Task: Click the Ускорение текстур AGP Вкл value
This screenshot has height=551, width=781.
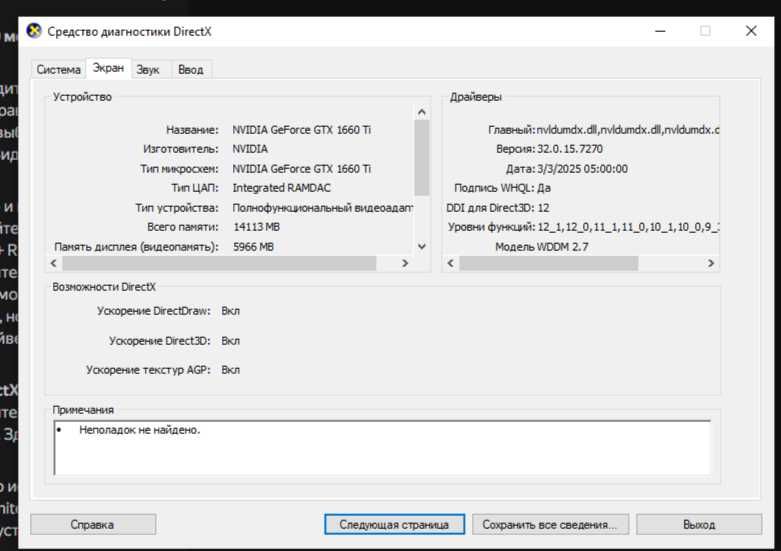Action: click(x=231, y=370)
